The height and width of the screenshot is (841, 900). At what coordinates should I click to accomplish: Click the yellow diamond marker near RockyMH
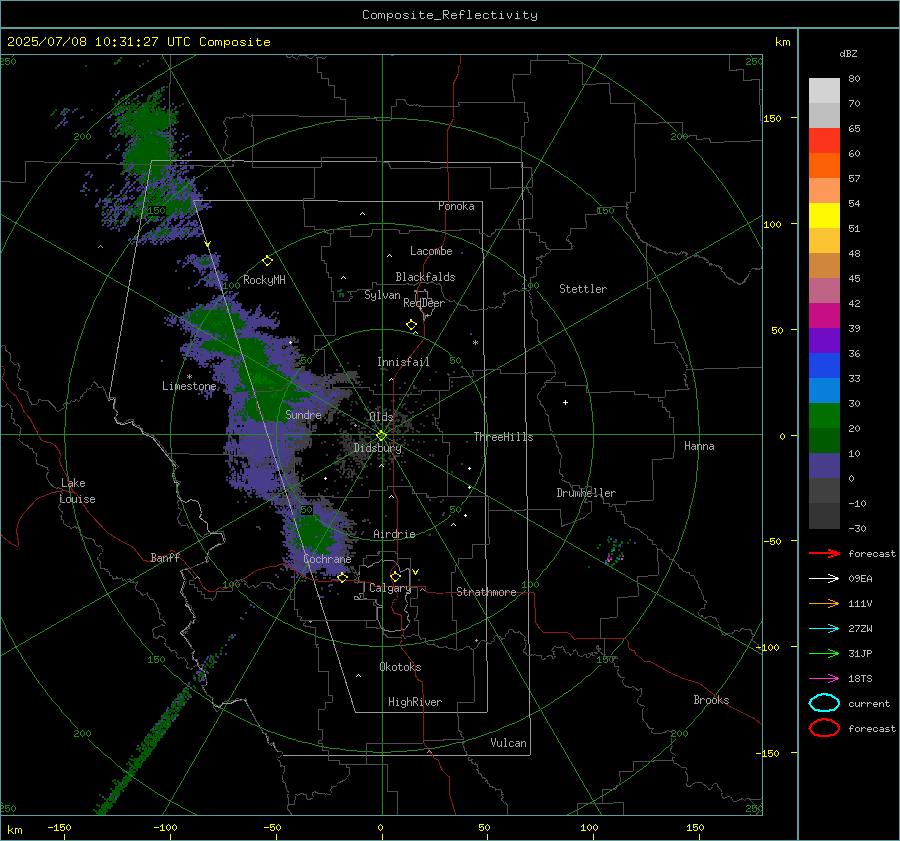pyautogui.click(x=267, y=261)
